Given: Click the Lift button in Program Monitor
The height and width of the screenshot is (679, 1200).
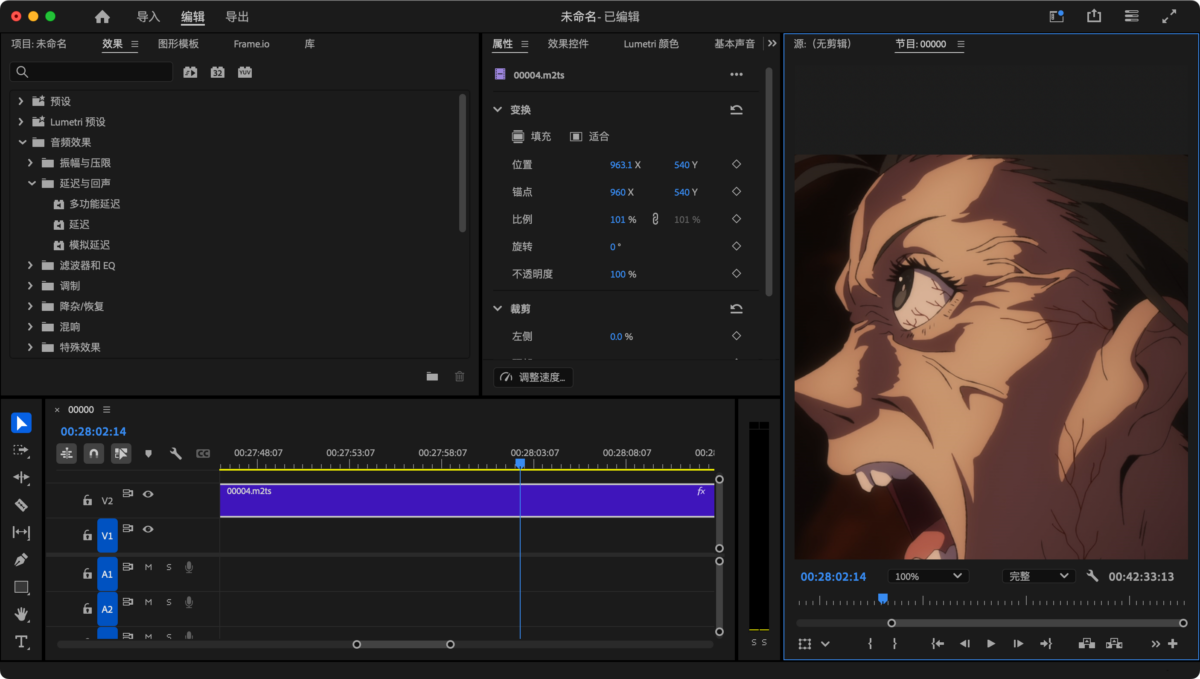Looking at the screenshot, I should tap(1087, 644).
